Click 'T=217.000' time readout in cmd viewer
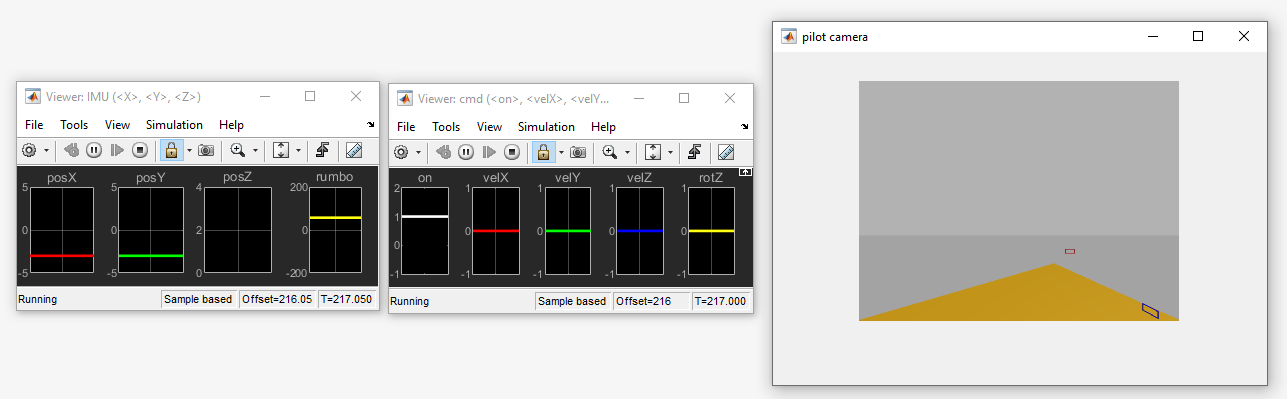The image size is (1287, 399). pos(720,301)
